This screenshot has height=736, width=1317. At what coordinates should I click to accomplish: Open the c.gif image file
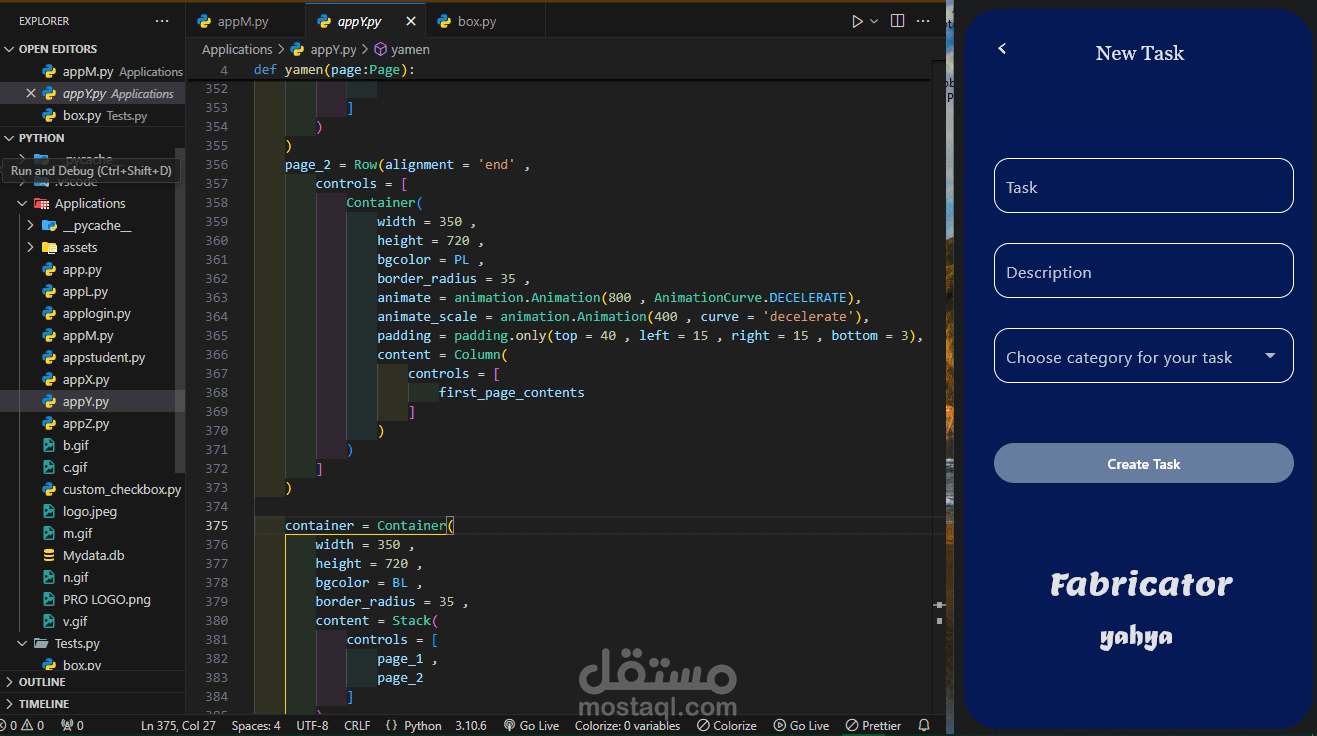[x=75, y=468]
